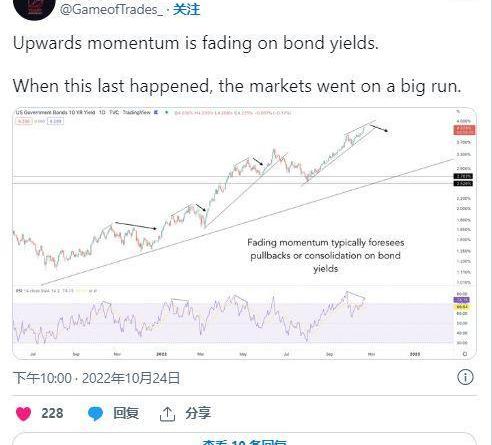Click the 228 likes count
This screenshot has height=445, width=492.
pyautogui.click(x=52, y=413)
